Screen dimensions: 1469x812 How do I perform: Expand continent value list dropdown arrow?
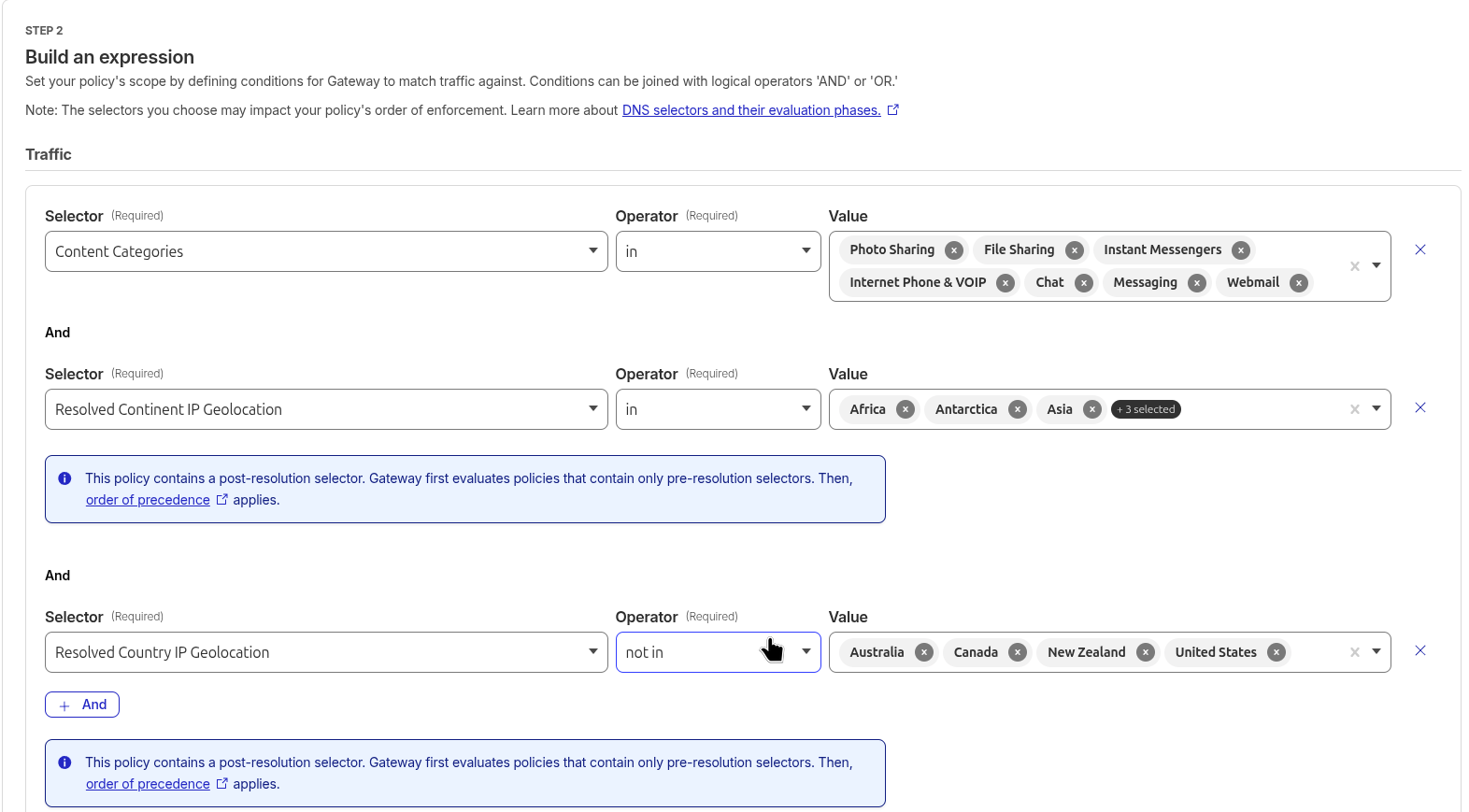pyautogui.click(x=1376, y=409)
